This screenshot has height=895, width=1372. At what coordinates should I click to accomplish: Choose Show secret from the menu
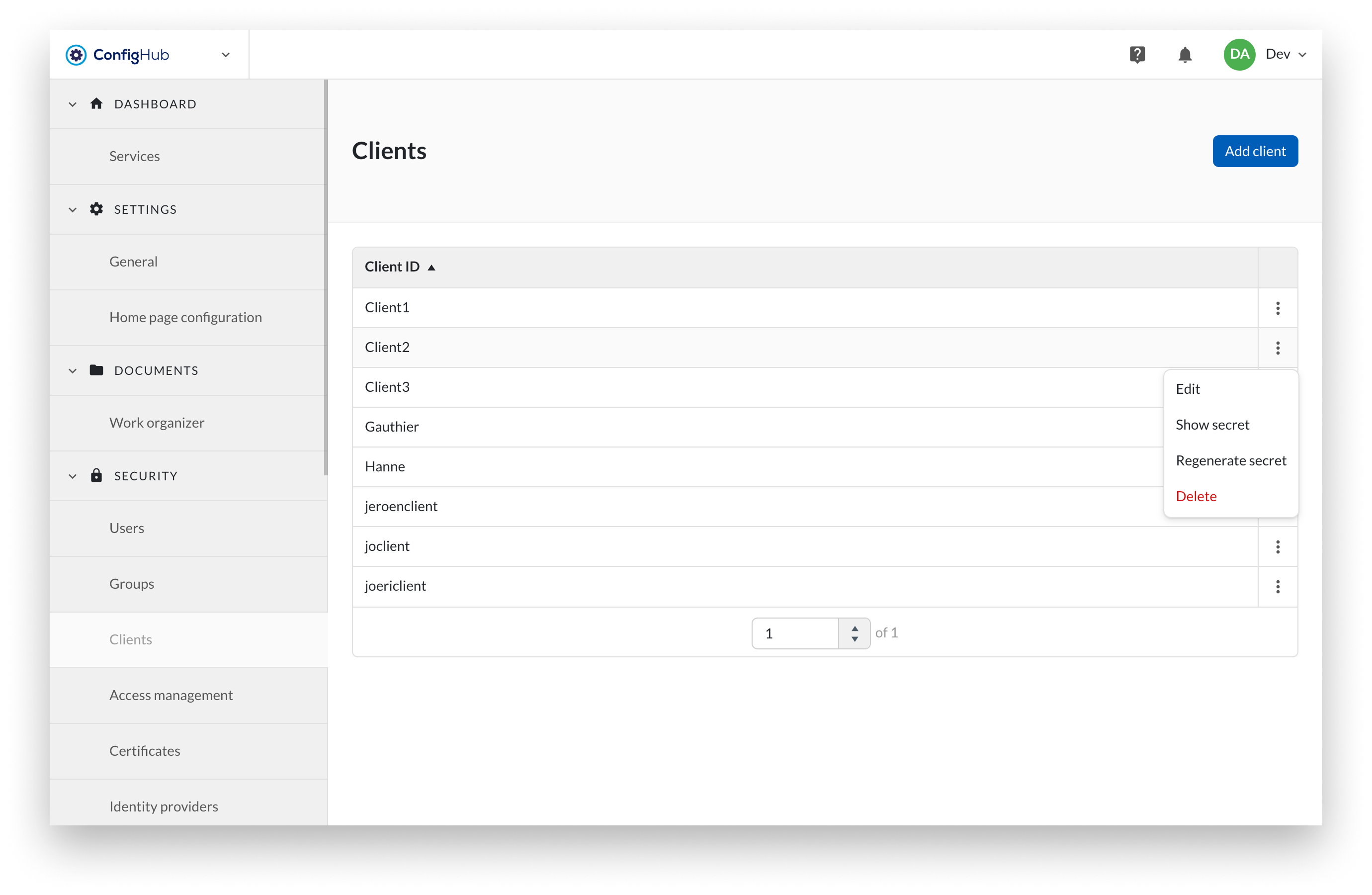1230,425
